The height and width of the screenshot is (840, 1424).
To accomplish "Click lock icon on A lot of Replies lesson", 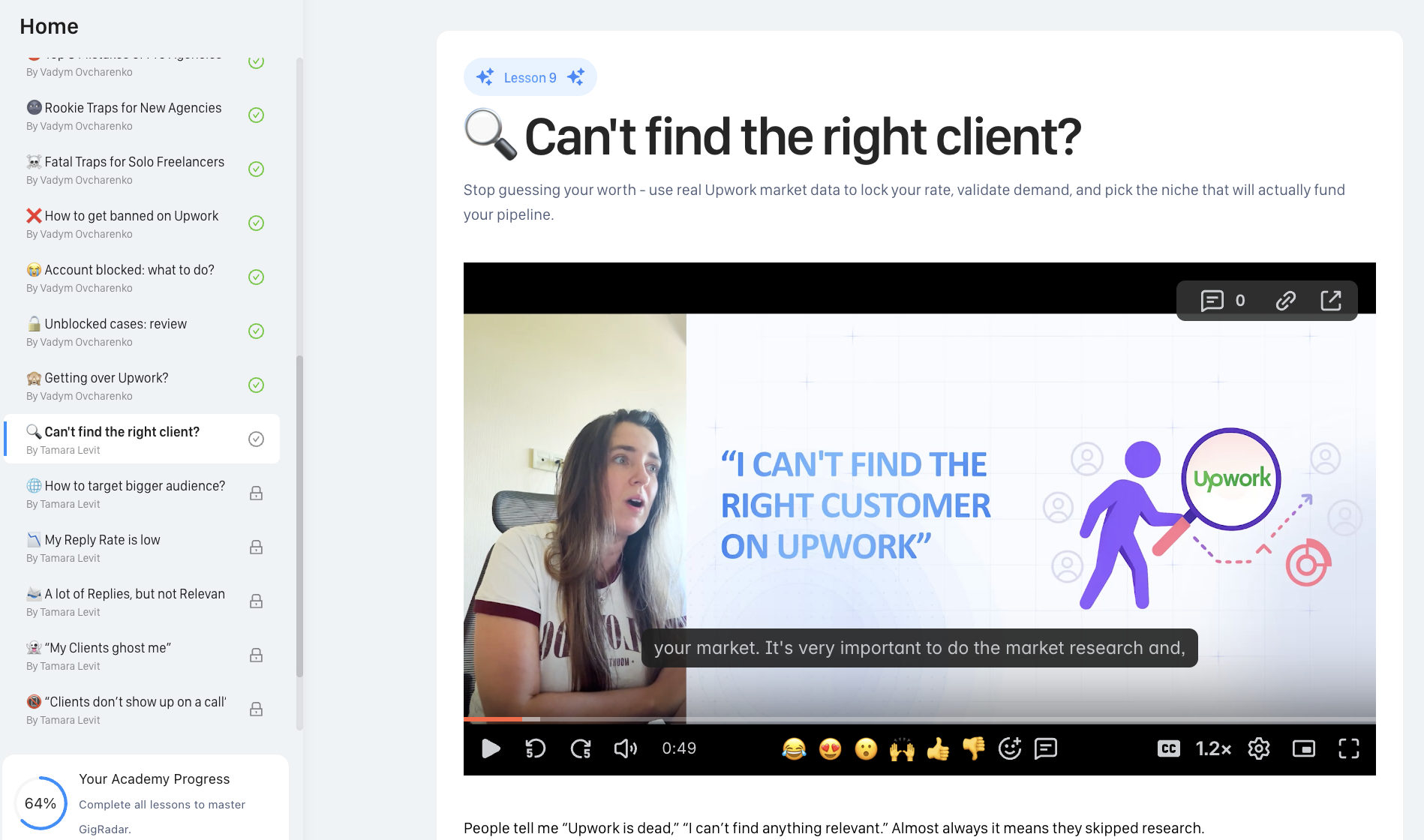I will click(256, 601).
